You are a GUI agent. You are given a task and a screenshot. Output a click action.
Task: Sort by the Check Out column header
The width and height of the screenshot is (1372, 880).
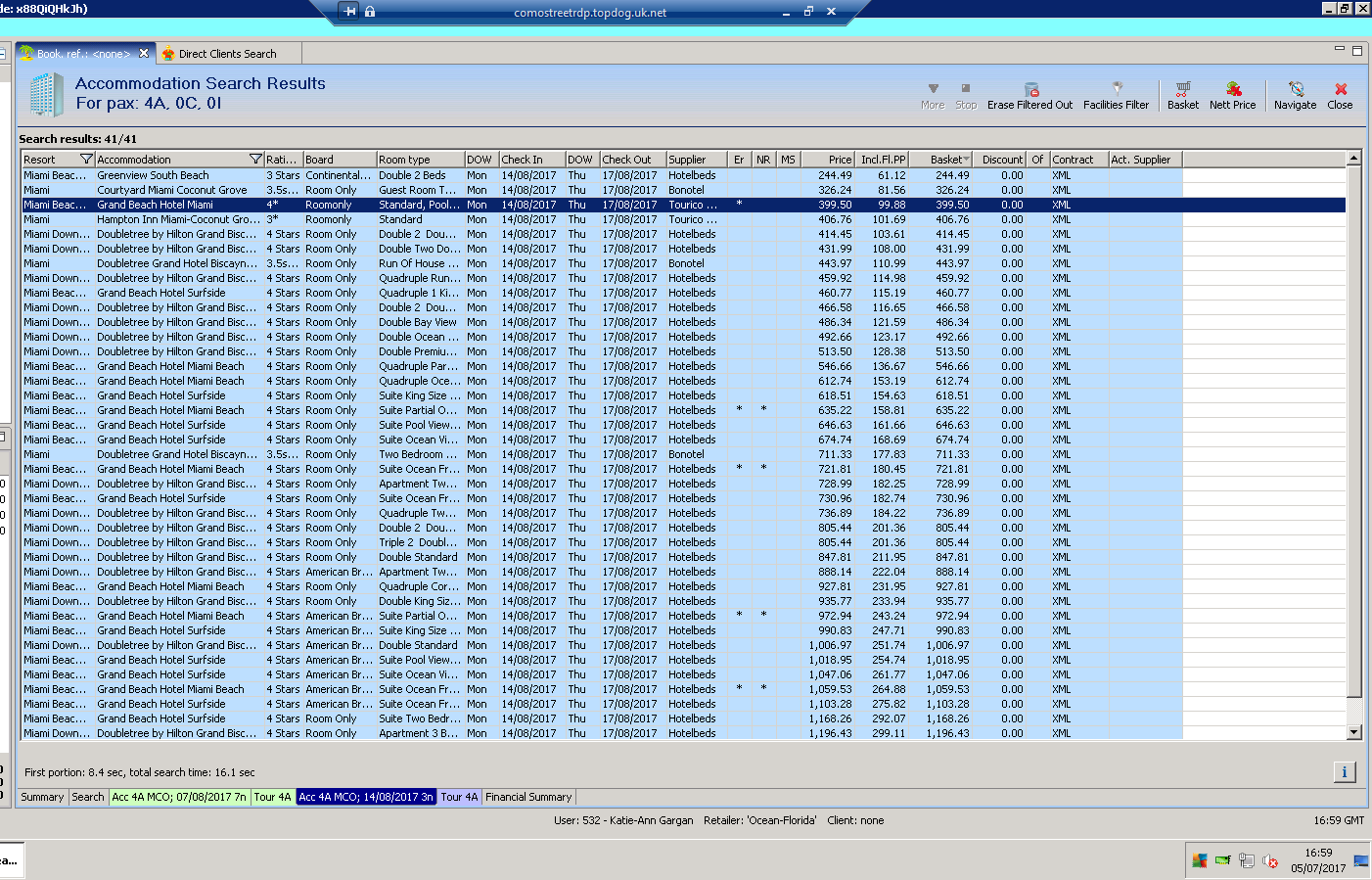tap(633, 160)
